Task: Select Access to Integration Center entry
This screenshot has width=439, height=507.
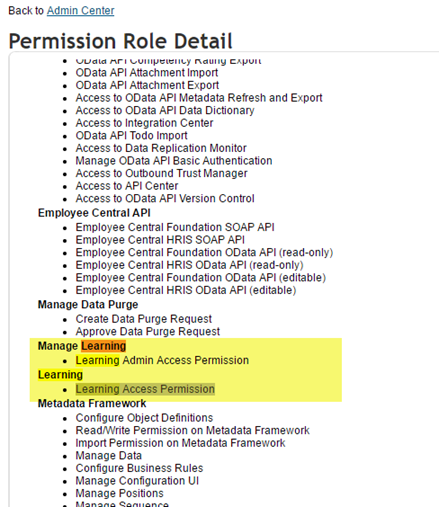Action: [x=144, y=123]
